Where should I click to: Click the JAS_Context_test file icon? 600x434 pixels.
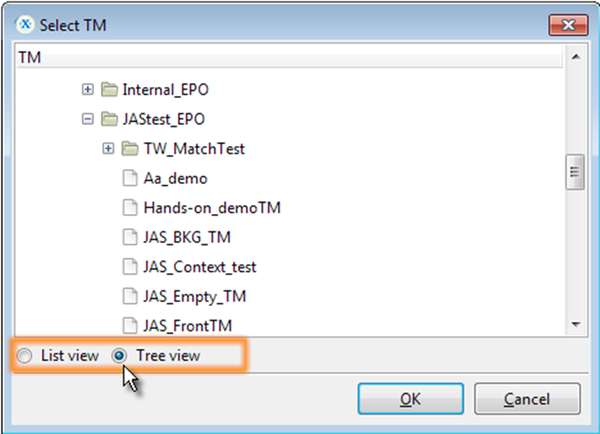click(130, 267)
